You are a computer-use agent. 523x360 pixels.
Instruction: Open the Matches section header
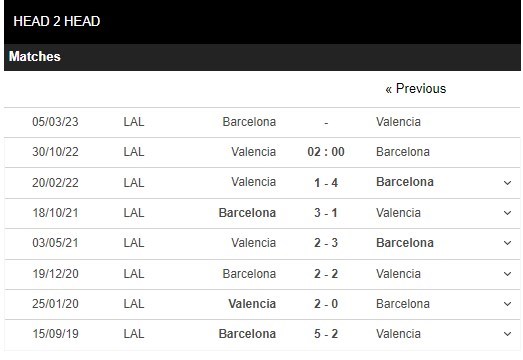(x=262, y=57)
